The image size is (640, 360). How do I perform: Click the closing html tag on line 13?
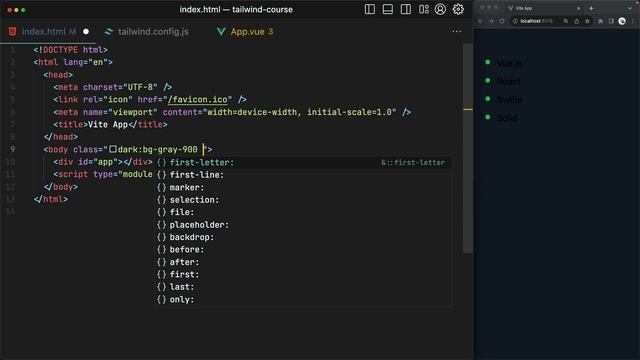click(x=51, y=199)
